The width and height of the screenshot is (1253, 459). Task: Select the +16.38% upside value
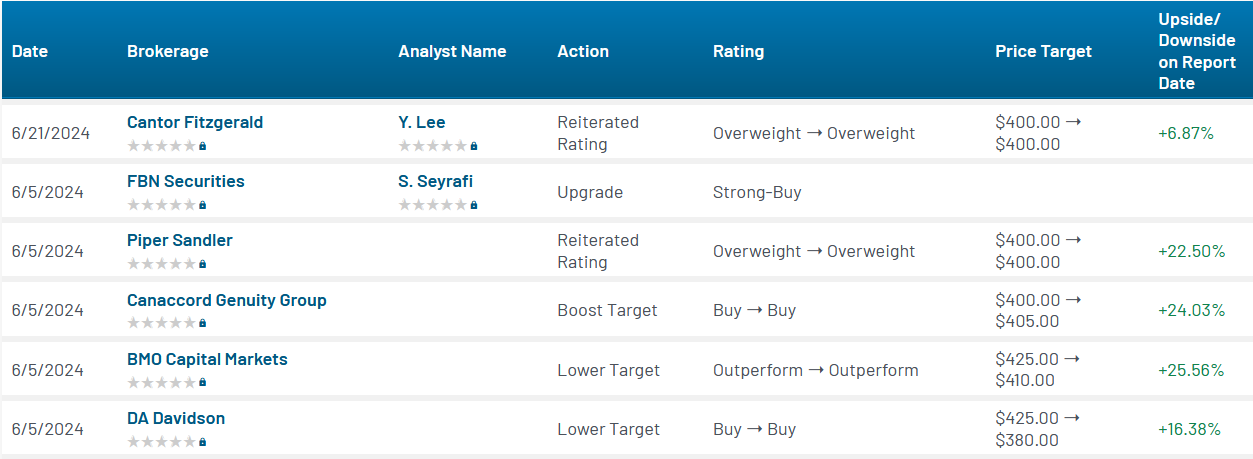coord(1190,429)
